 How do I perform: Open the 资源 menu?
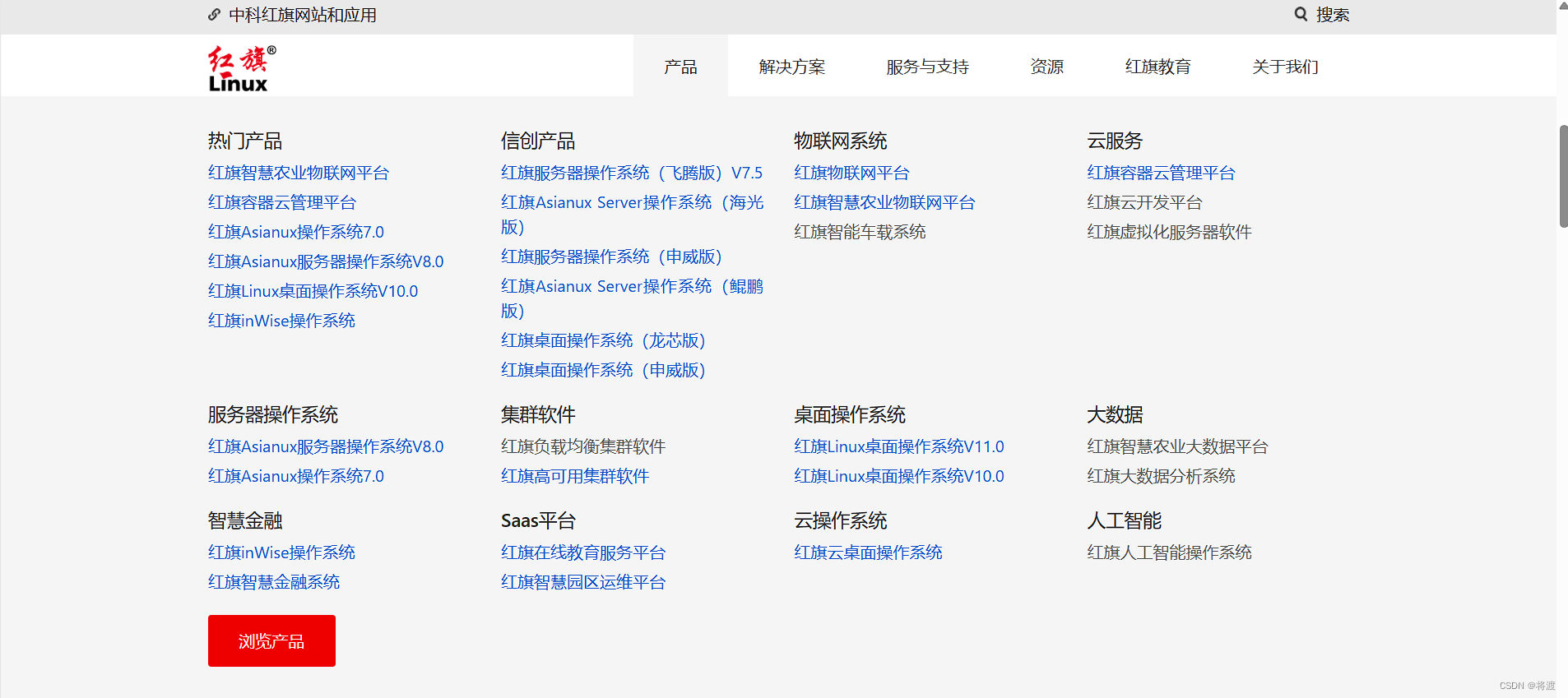tap(1046, 66)
